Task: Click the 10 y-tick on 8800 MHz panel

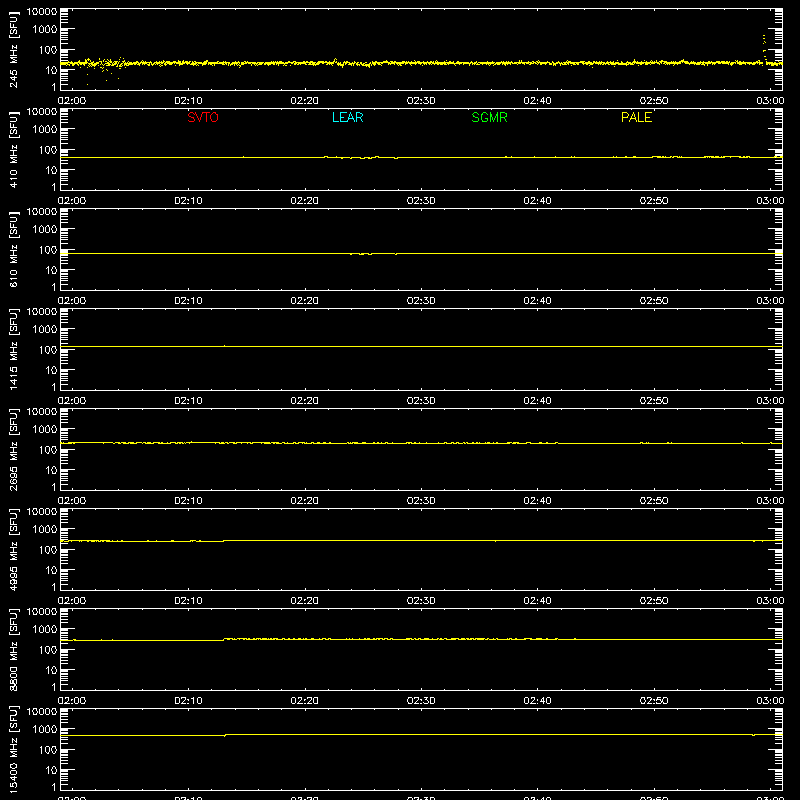Action: [x=51, y=670]
